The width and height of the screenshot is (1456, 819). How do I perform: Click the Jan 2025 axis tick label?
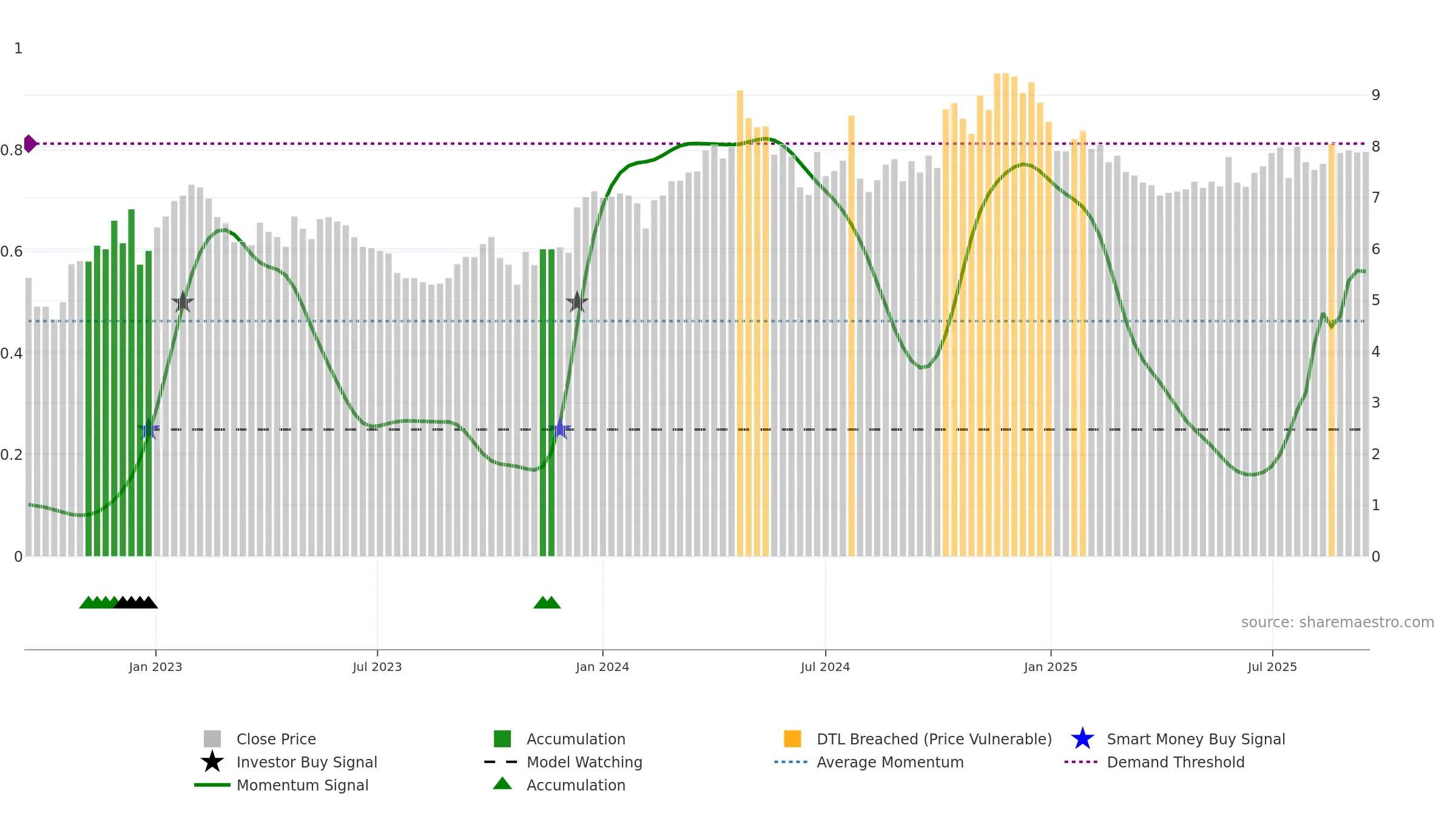(x=1051, y=667)
